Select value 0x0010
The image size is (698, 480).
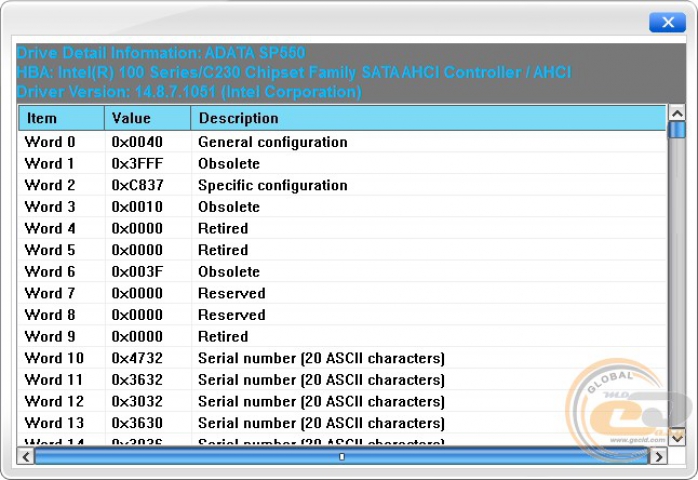pyautogui.click(x=137, y=207)
